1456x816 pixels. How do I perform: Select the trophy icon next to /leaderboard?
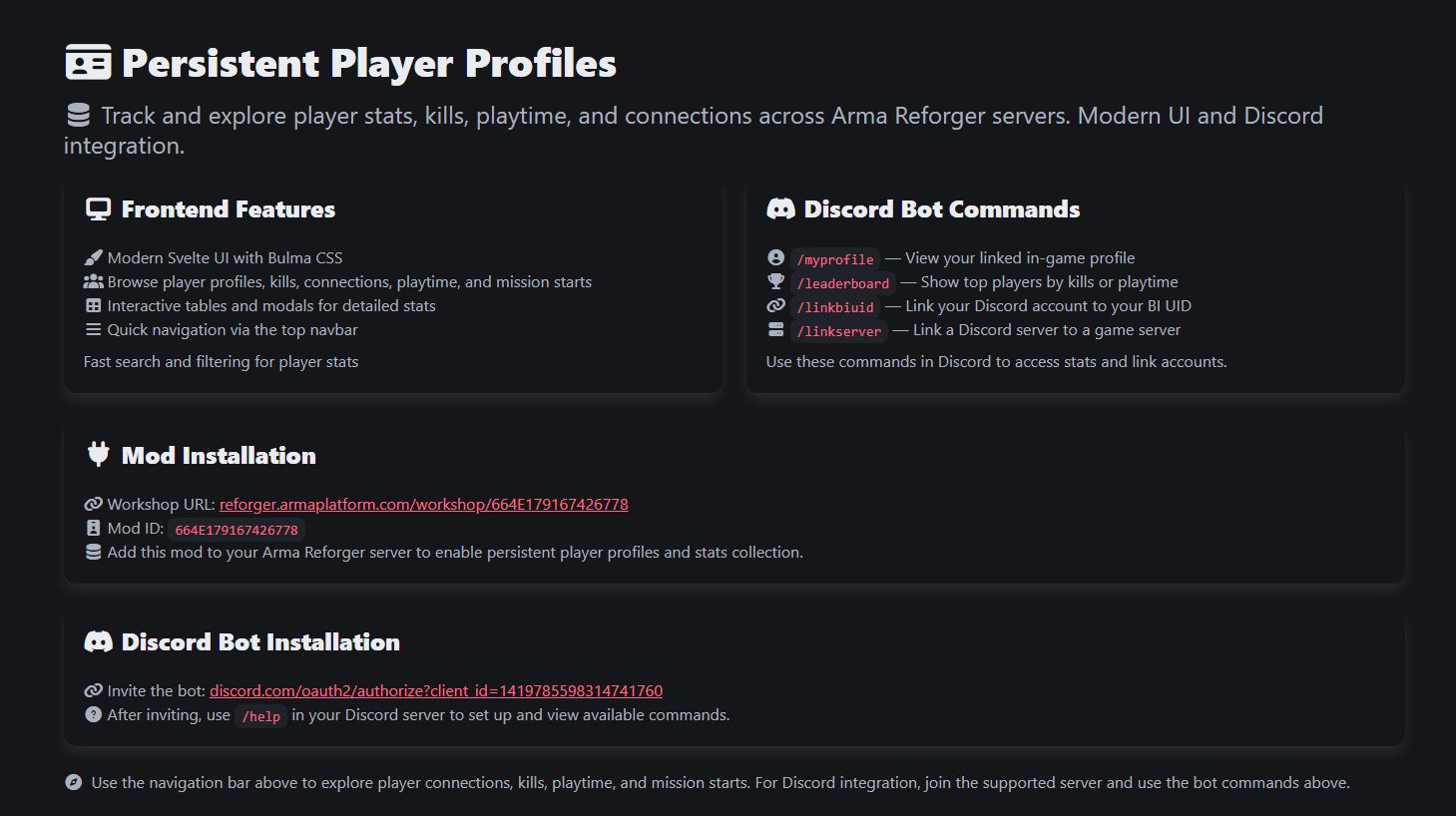(776, 281)
